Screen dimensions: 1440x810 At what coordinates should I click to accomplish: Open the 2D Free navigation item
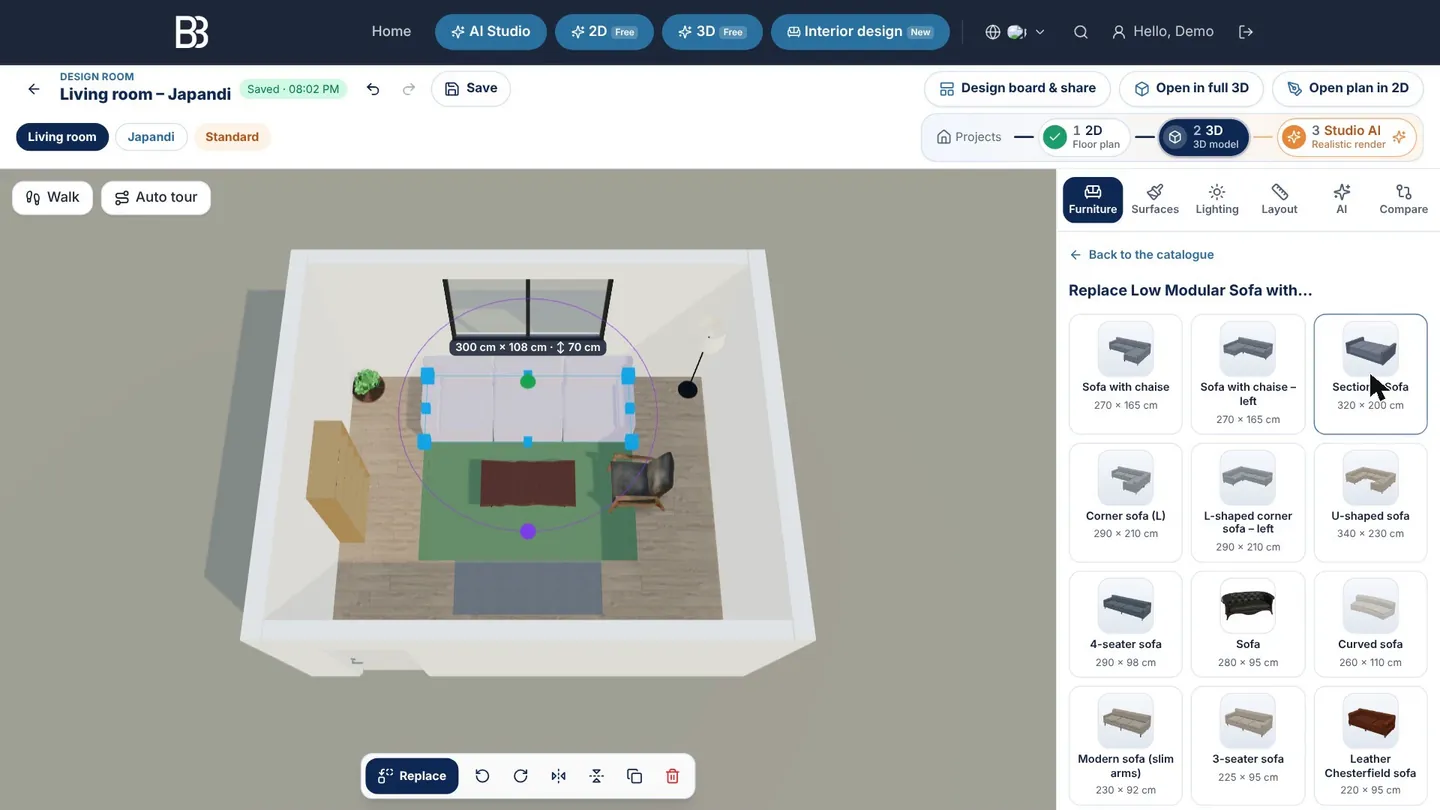[604, 32]
